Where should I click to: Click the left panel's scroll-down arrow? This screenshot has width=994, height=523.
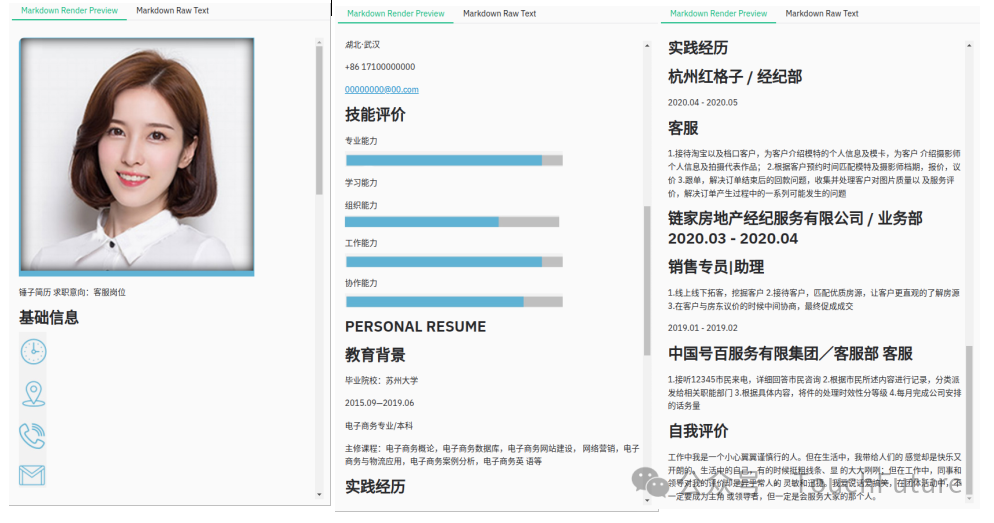[320, 494]
